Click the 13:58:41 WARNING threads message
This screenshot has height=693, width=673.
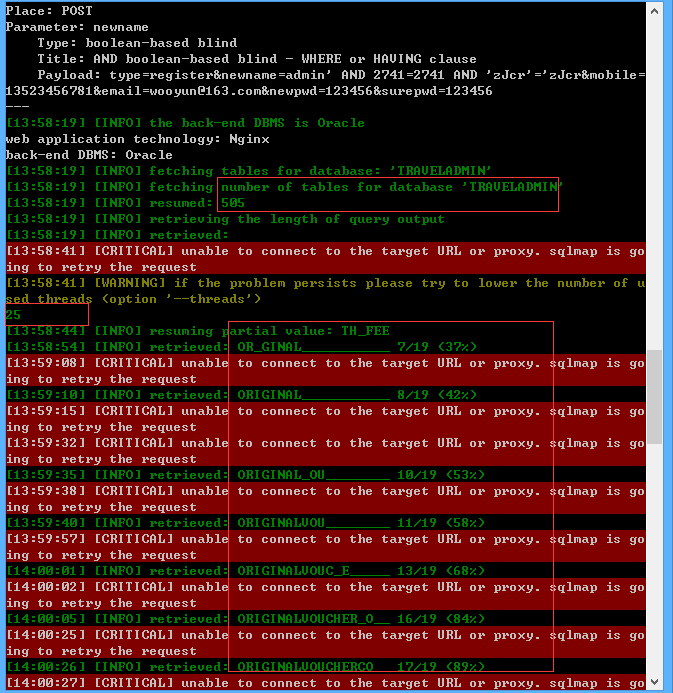326,291
